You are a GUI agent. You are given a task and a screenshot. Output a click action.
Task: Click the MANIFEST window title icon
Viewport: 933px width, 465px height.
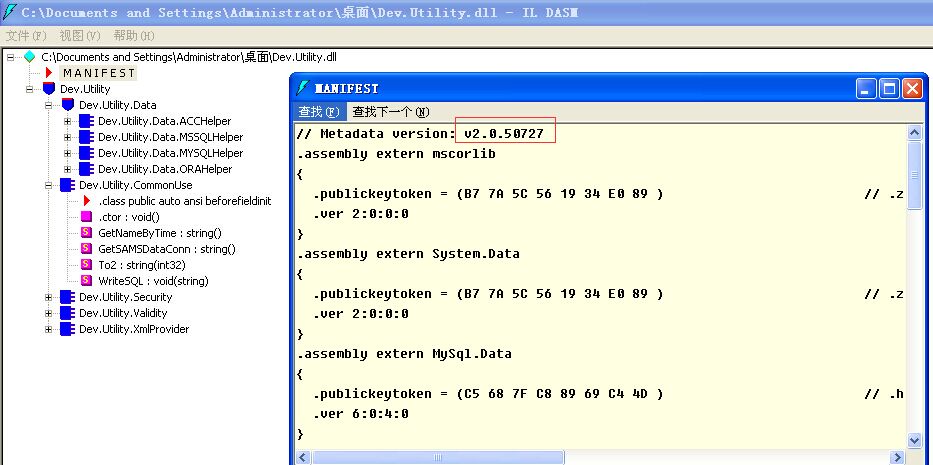point(303,88)
